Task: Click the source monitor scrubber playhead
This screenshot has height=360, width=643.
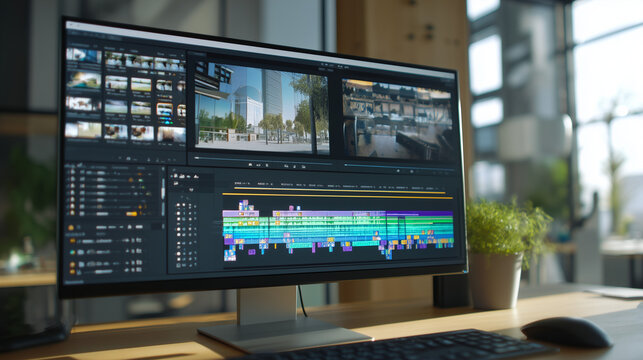Action: 197,157
